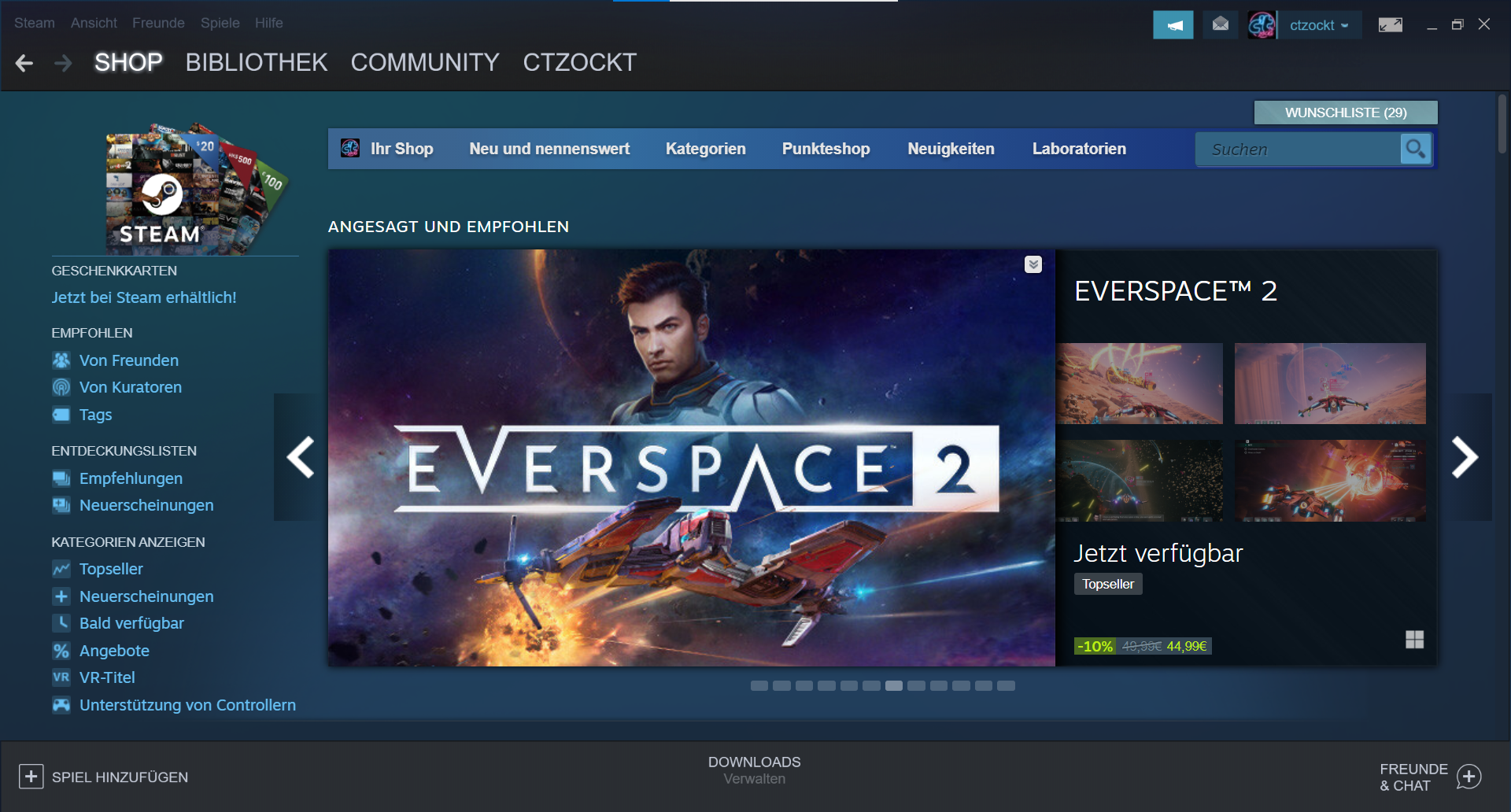
Task: Open the WUNSCHLISTE (29) button
Action: click(x=1346, y=113)
